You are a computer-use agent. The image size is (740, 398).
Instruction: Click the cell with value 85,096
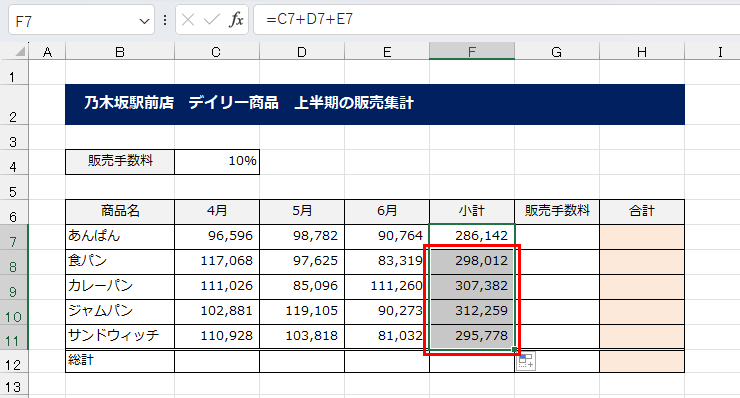302,287
